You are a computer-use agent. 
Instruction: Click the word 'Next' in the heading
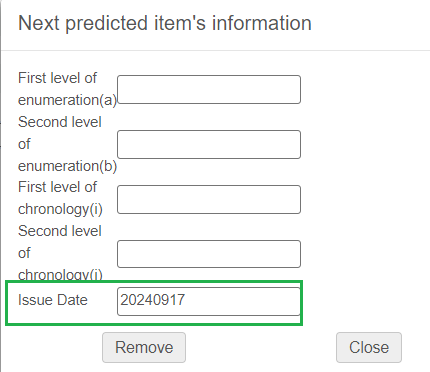click(x=39, y=23)
